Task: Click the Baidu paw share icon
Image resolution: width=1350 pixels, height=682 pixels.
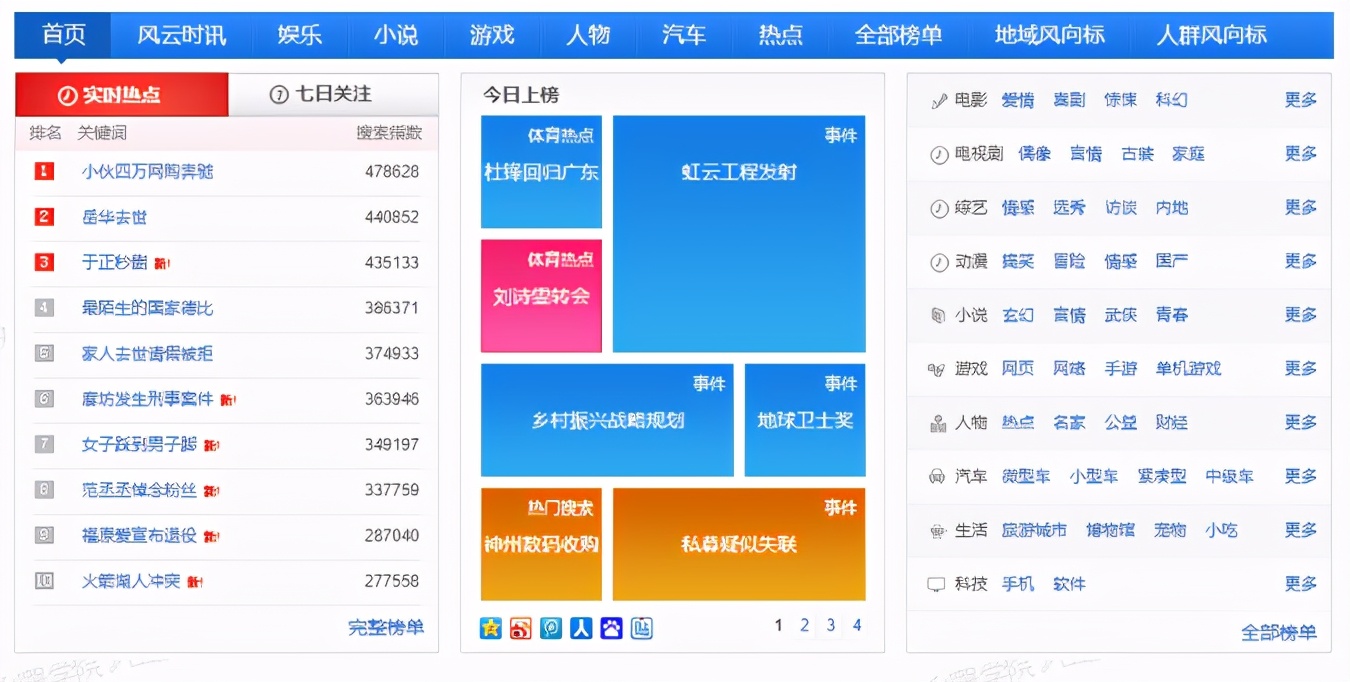Action: (610, 628)
